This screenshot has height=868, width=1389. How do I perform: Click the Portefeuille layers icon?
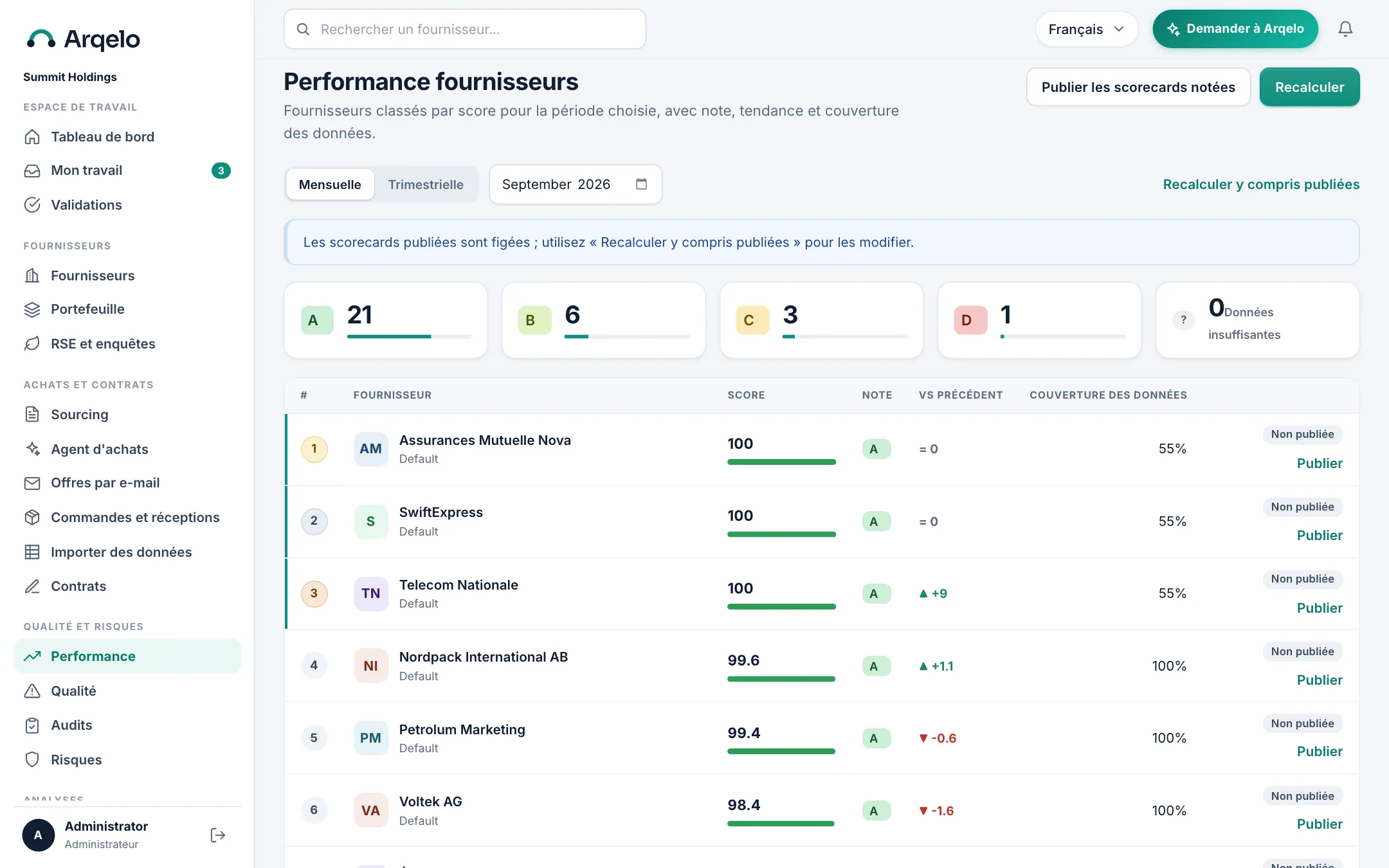[x=32, y=309]
